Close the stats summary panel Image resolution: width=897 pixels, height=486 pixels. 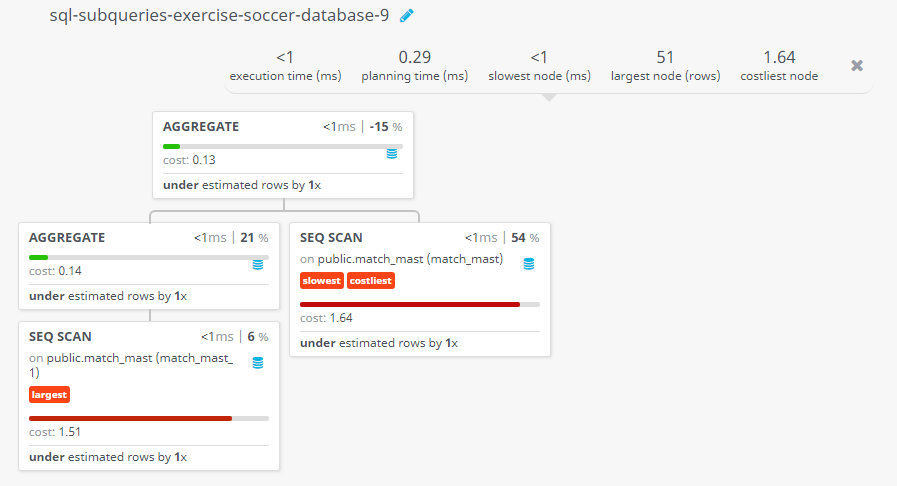coord(856,65)
